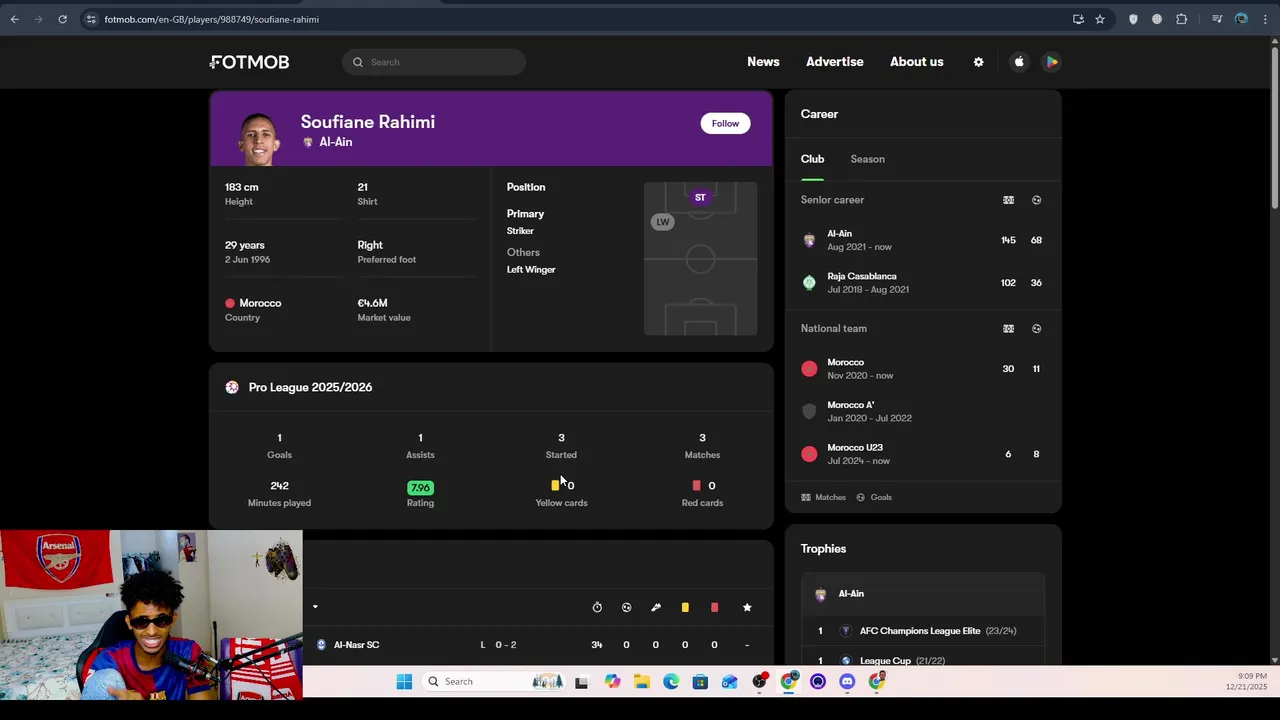Click Soufiane Rahimi's profile photo
Viewport: 1280px width, 720px height.
click(259, 138)
